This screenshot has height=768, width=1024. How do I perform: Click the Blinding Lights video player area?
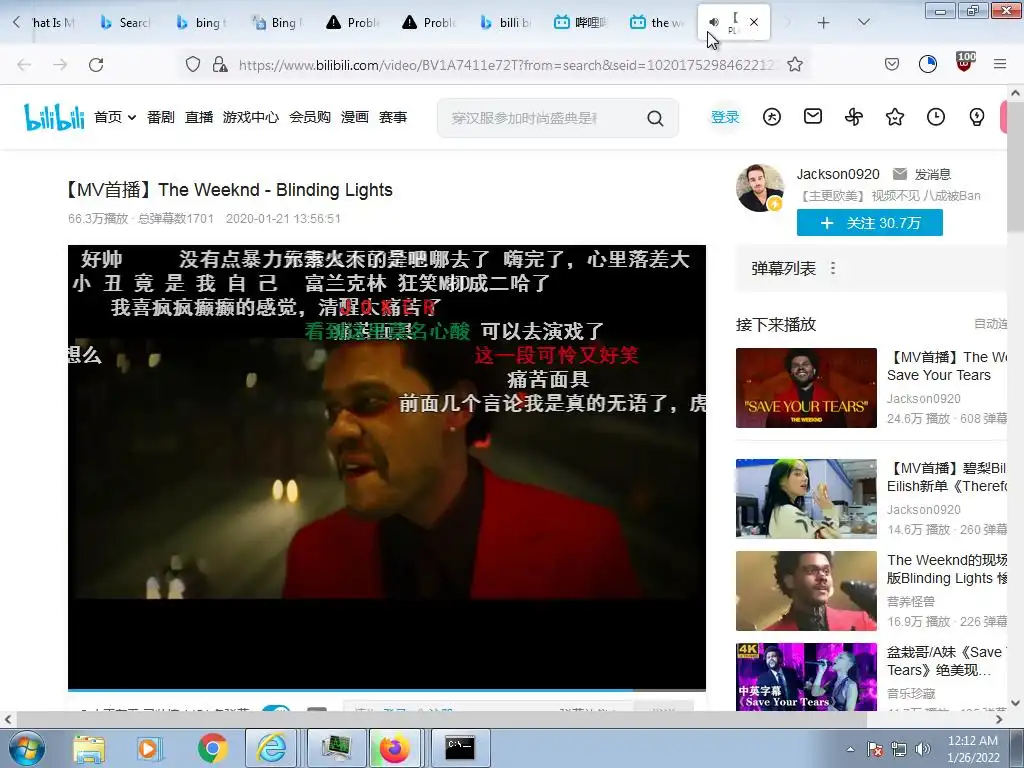click(x=387, y=466)
